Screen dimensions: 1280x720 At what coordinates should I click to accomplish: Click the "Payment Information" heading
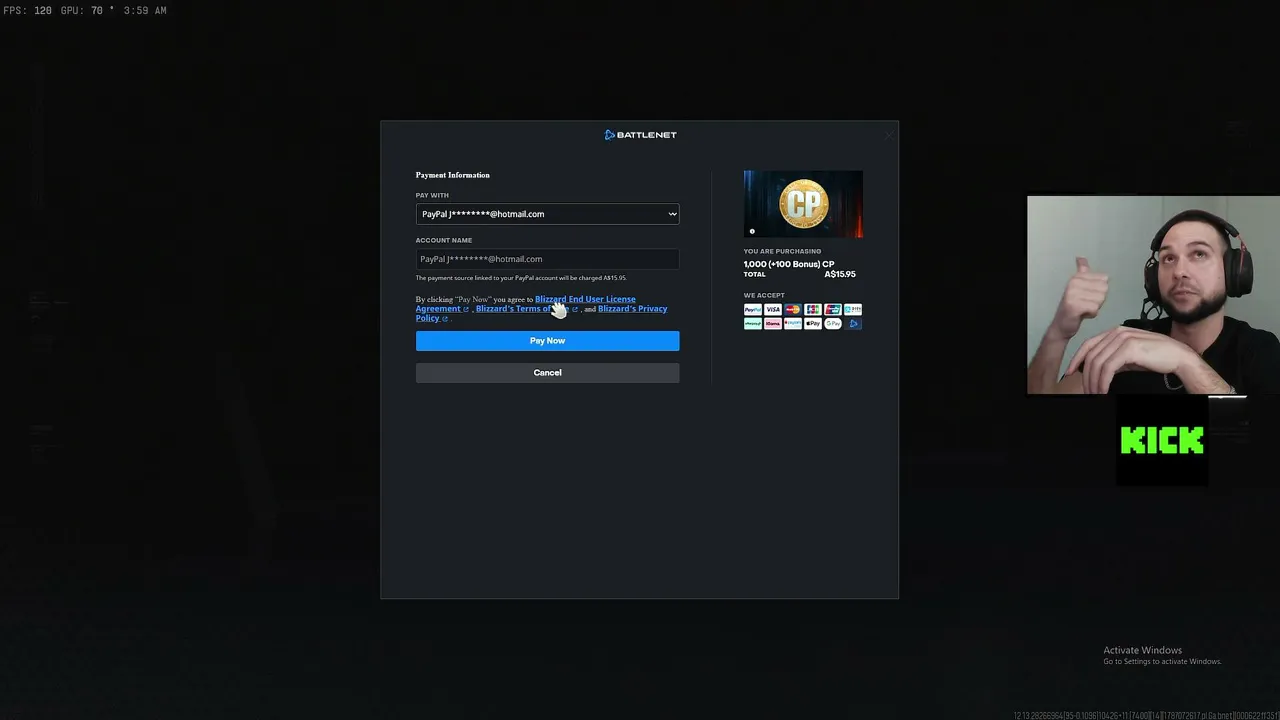[x=453, y=175]
